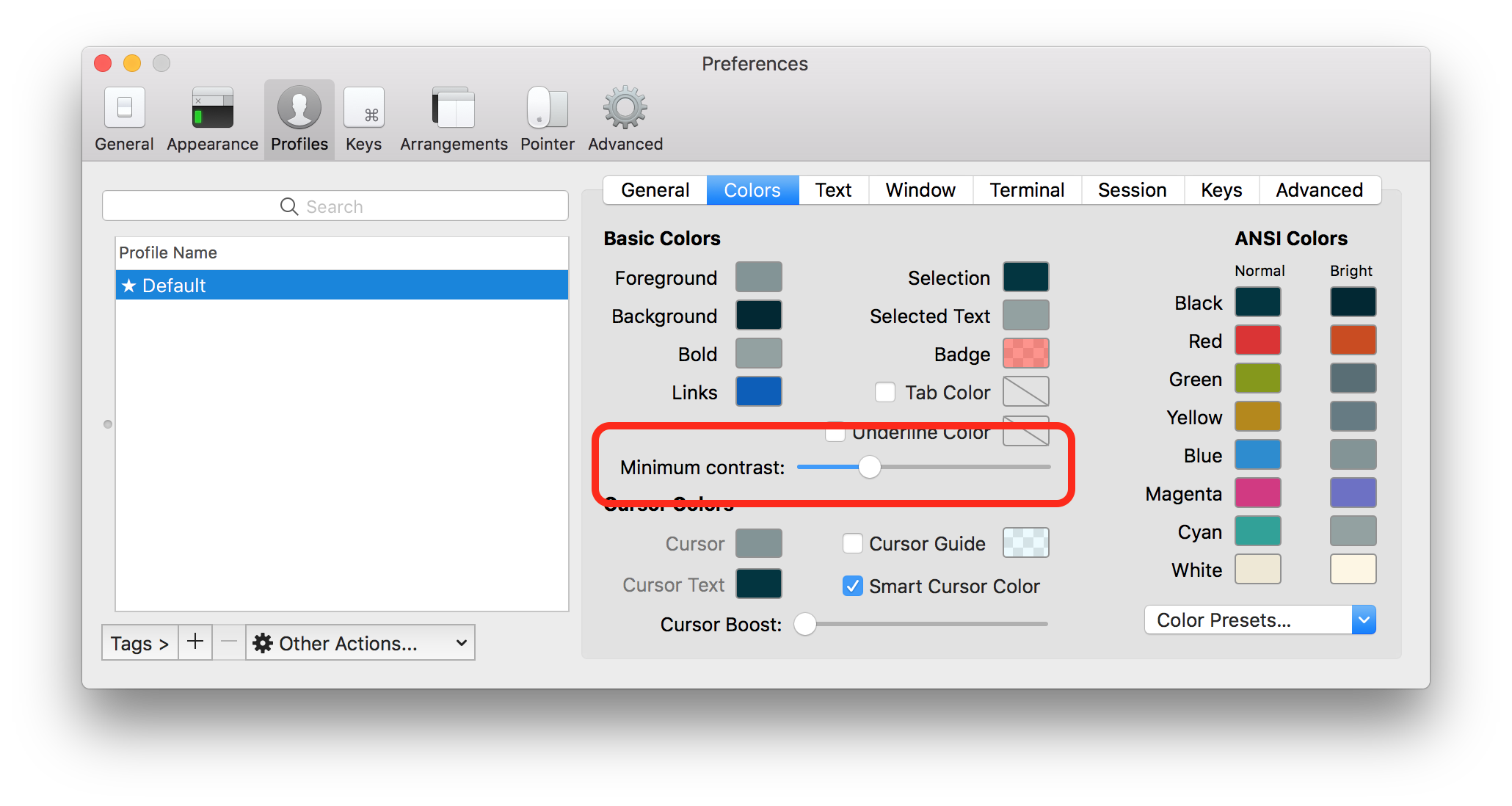Enable the Tab Color checkbox
Screen dimensions: 1512x806
885,392
